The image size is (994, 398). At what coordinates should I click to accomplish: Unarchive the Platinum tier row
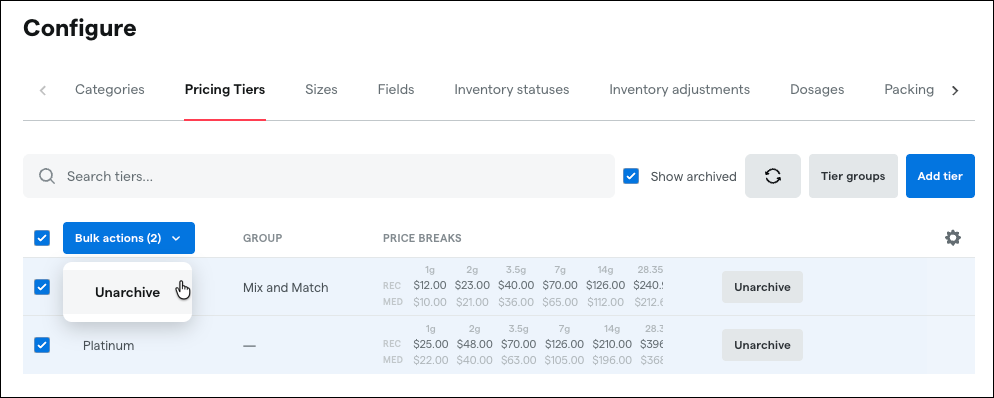[762, 345]
